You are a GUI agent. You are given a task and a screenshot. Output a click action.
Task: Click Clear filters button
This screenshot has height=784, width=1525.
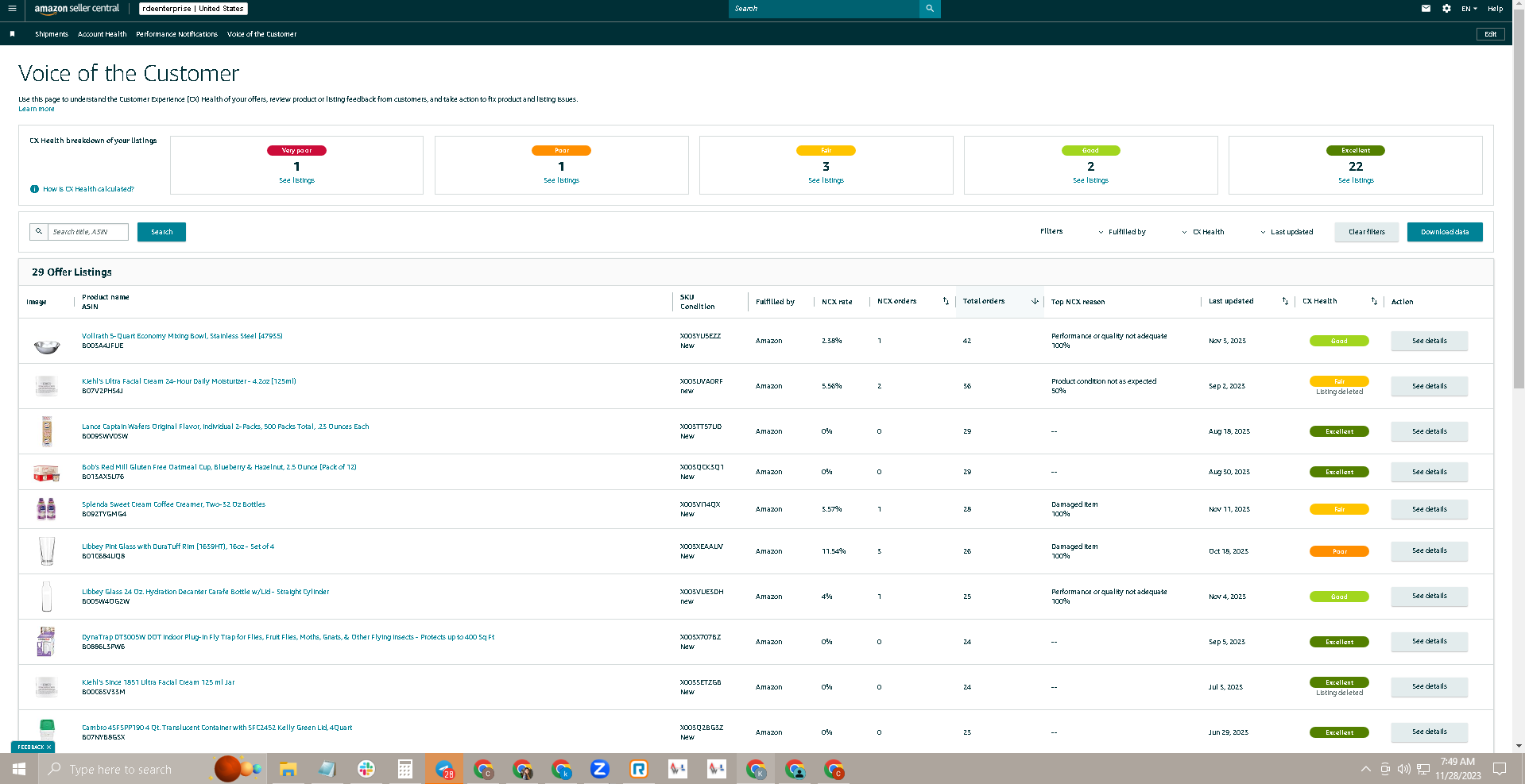pos(1366,232)
